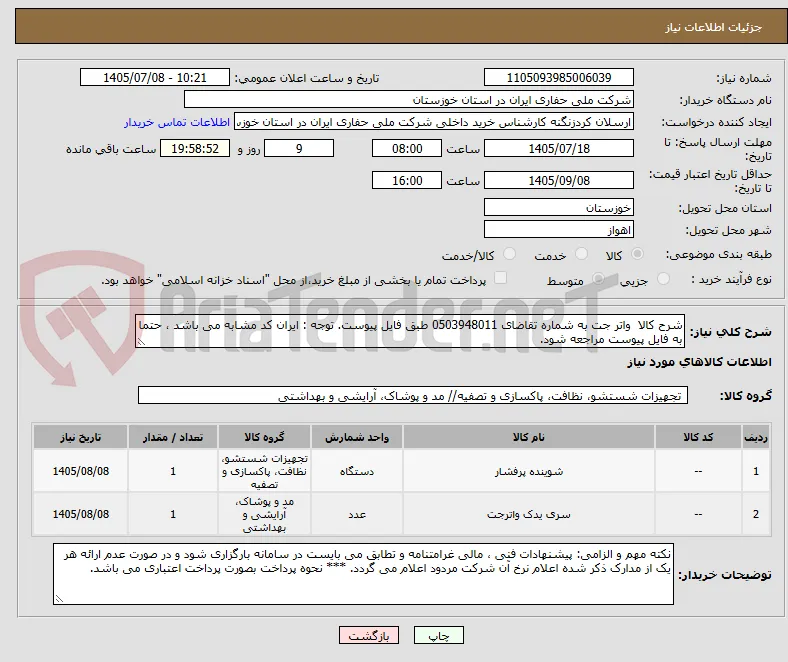Click the کد کالا column header
Screen dimensions: 788x662
(698, 437)
